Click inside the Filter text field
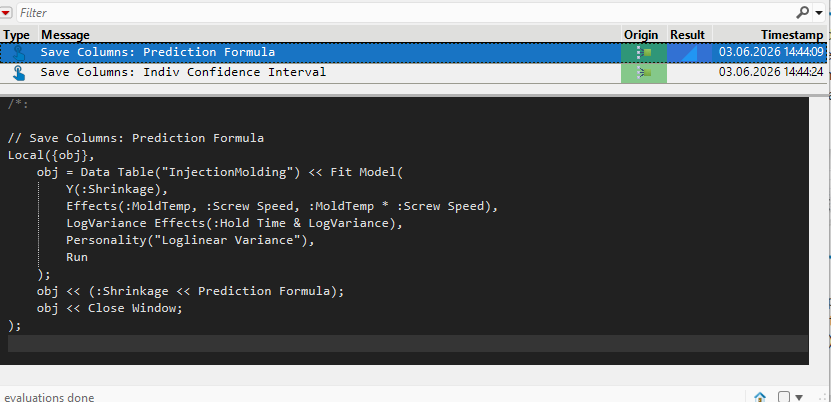 (405, 12)
